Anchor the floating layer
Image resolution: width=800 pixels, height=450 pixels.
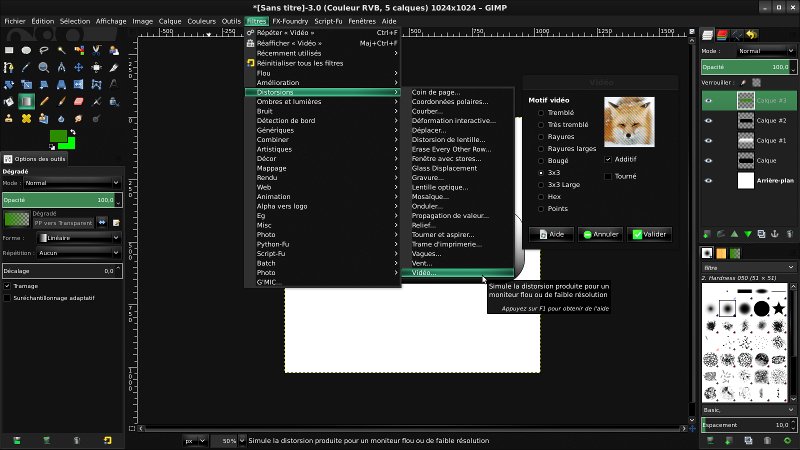(775, 234)
